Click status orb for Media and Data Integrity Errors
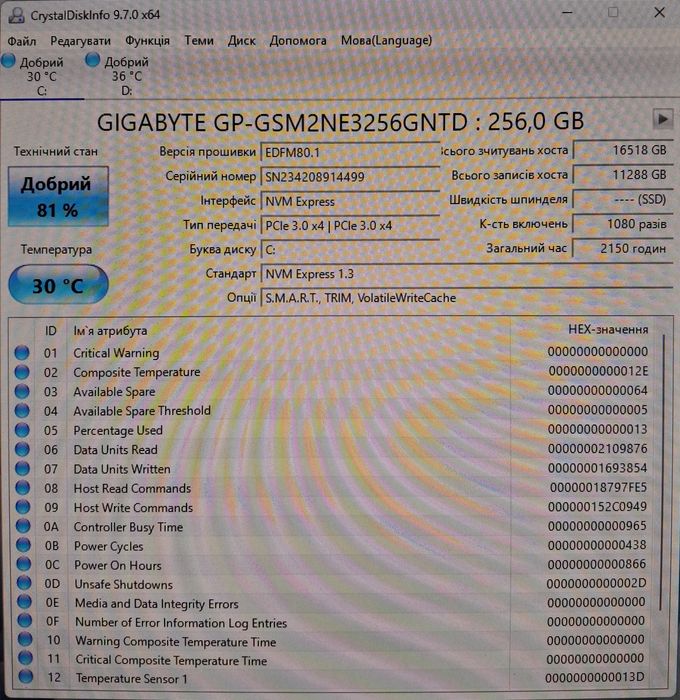The width and height of the screenshot is (680, 700). click(x=24, y=602)
